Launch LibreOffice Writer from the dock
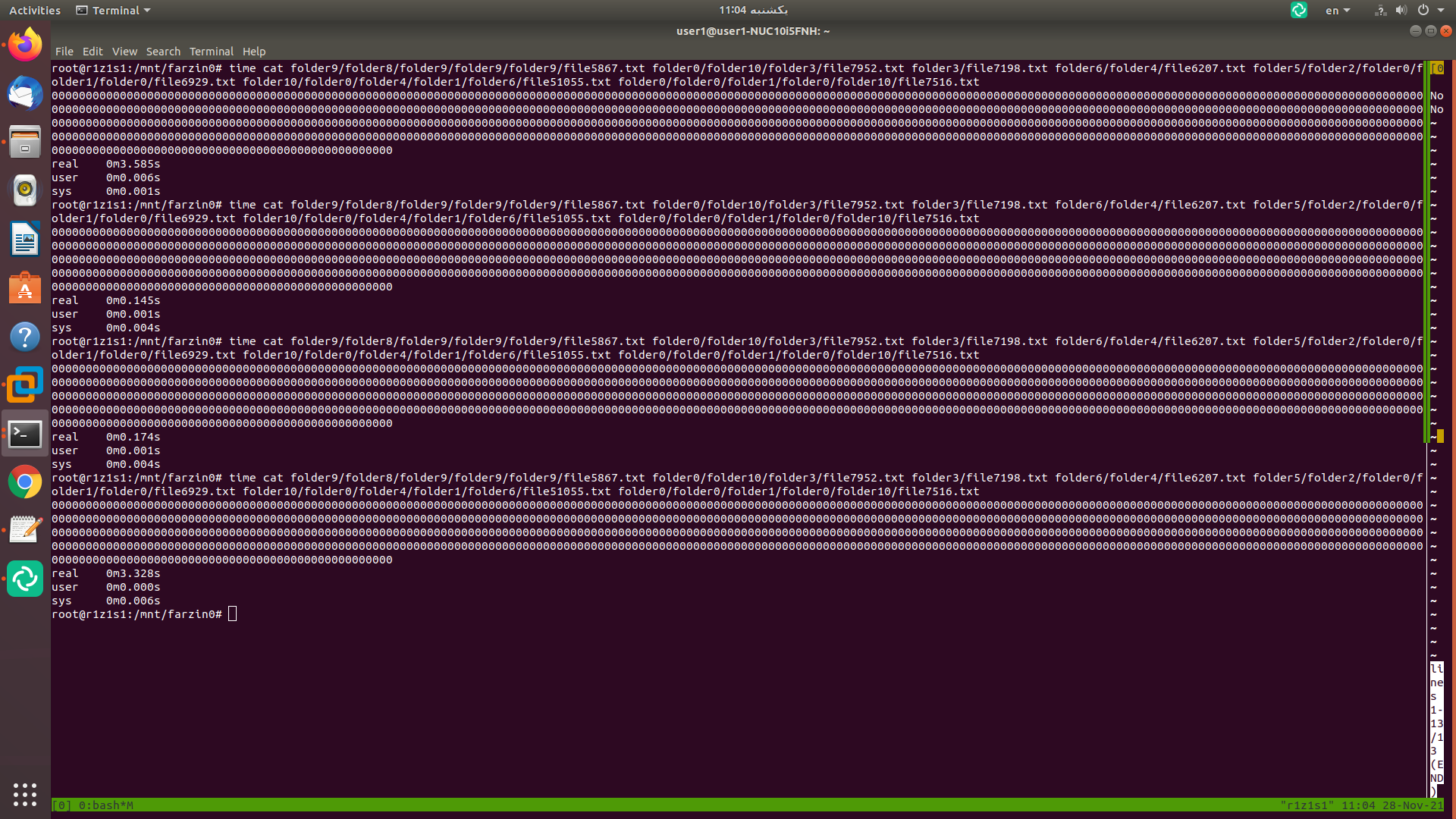 coord(25,240)
